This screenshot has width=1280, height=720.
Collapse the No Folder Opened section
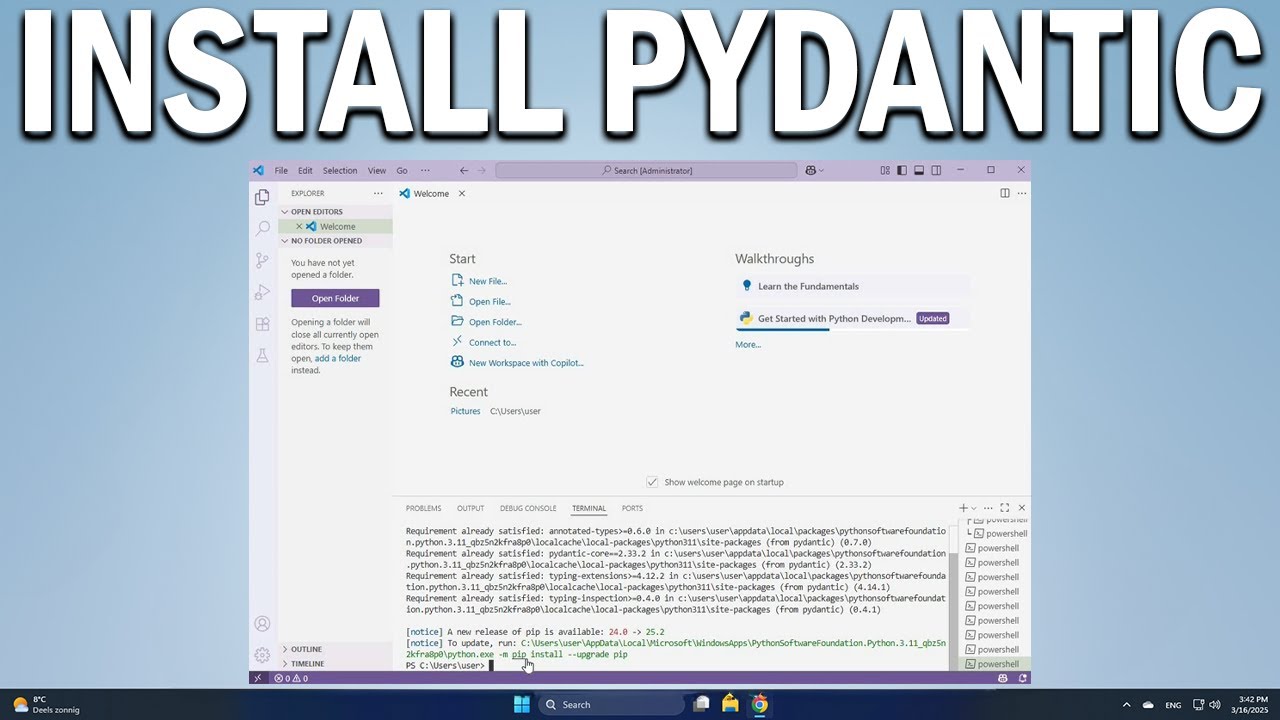336,241
